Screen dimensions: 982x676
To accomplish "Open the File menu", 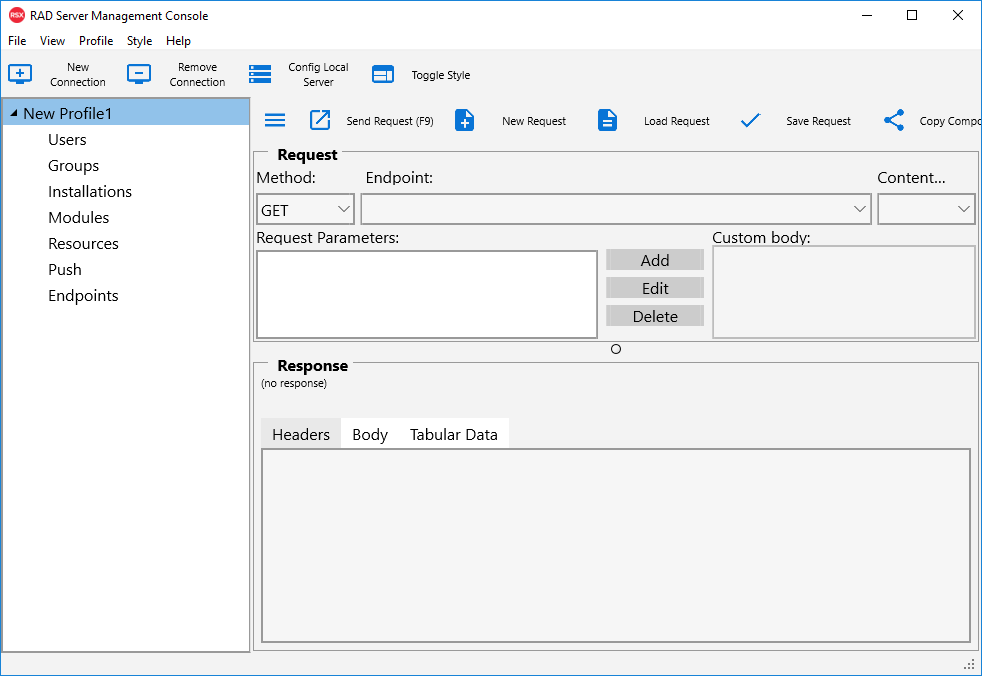I will click(17, 41).
